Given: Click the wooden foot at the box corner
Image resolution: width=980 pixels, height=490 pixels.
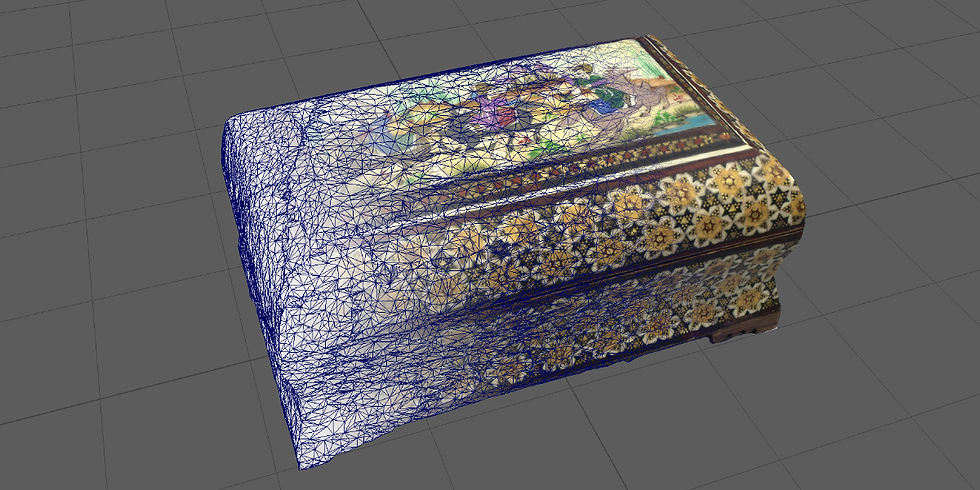Looking at the screenshot, I should tap(746, 326).
